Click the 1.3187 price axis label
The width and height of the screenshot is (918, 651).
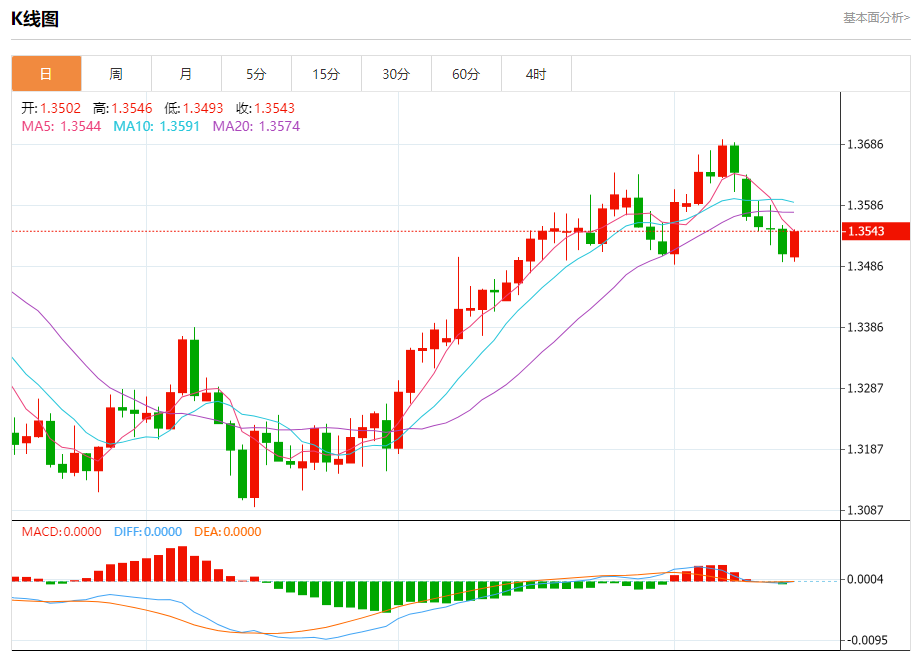pyautogui.click(x=865, y=449)
